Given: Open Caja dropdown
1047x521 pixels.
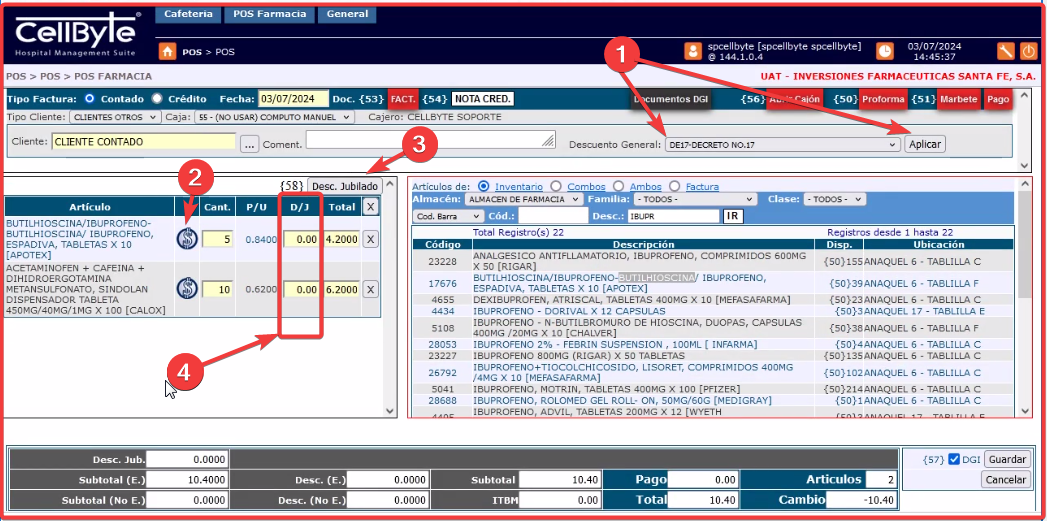Looking at the screenshot, I should [x=274, y=117].
